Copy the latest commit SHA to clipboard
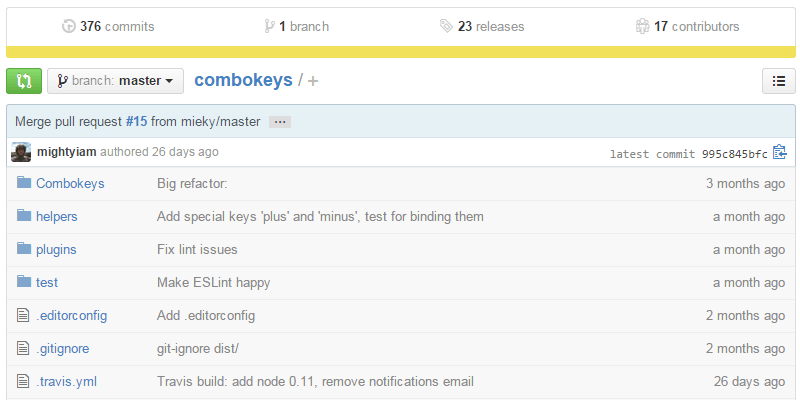Viewport: 800px width, 400px height. pyautogui.click(x=780, y=153)
